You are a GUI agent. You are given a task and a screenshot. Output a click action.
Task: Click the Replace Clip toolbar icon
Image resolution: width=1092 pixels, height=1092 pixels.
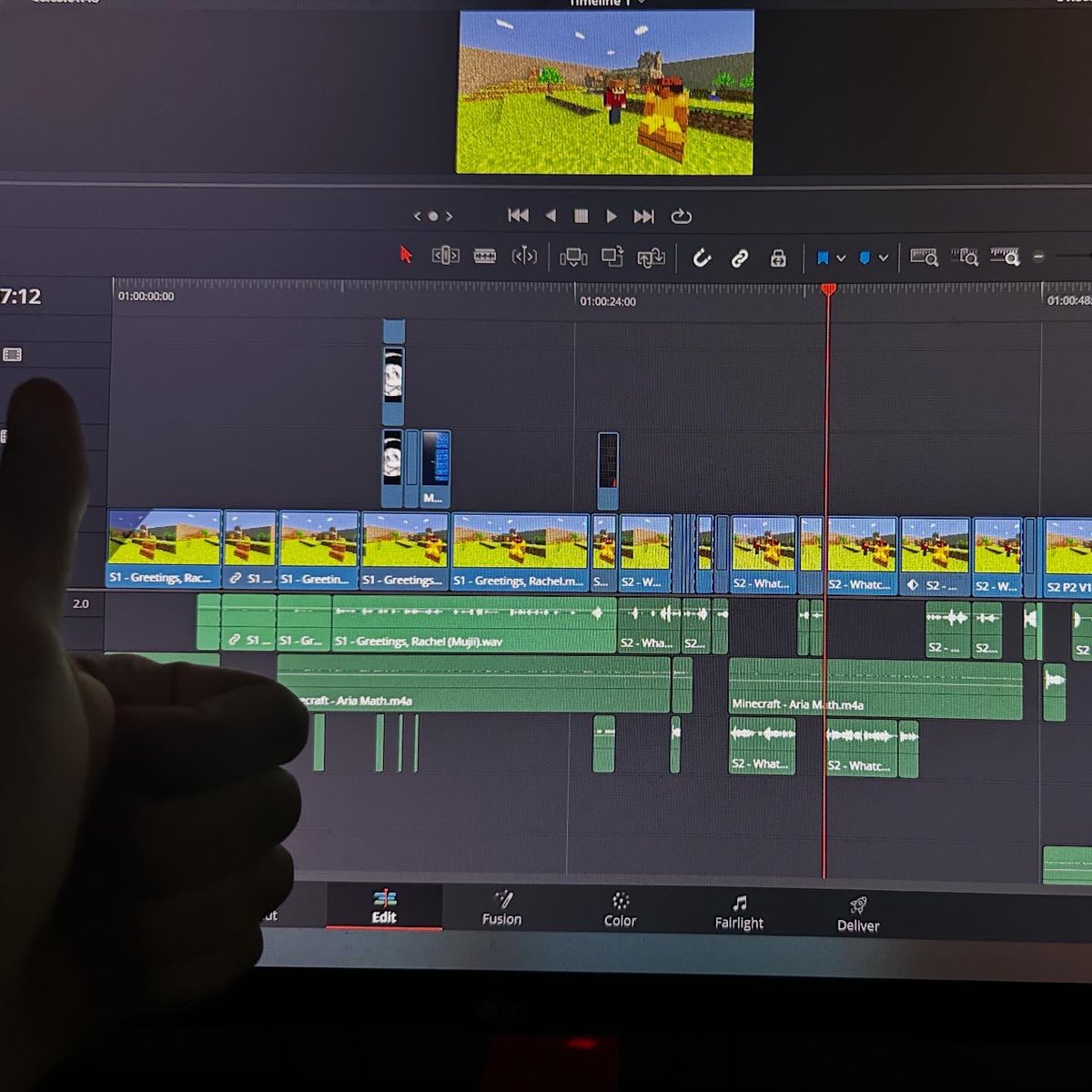click(651, 258)
